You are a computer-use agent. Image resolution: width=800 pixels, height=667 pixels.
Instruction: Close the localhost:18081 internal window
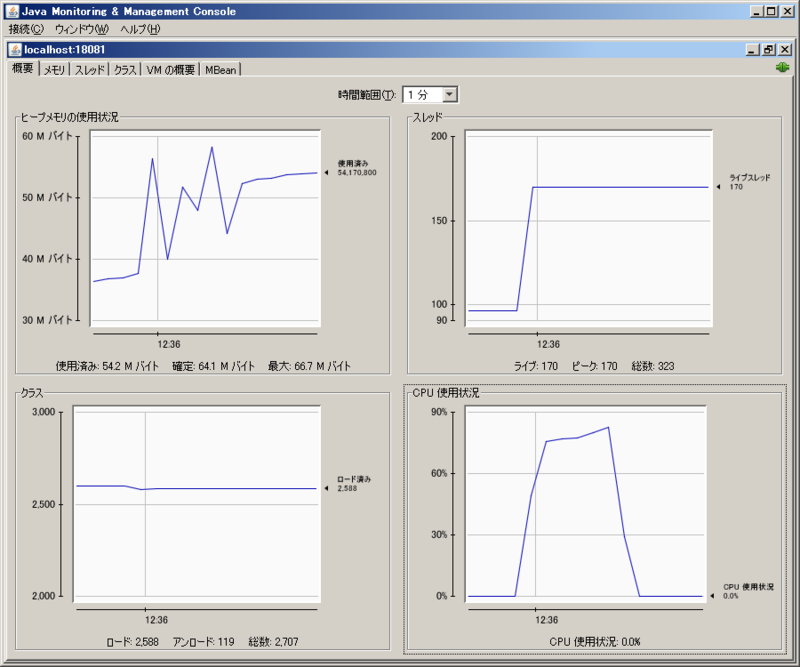coord(785,50)
